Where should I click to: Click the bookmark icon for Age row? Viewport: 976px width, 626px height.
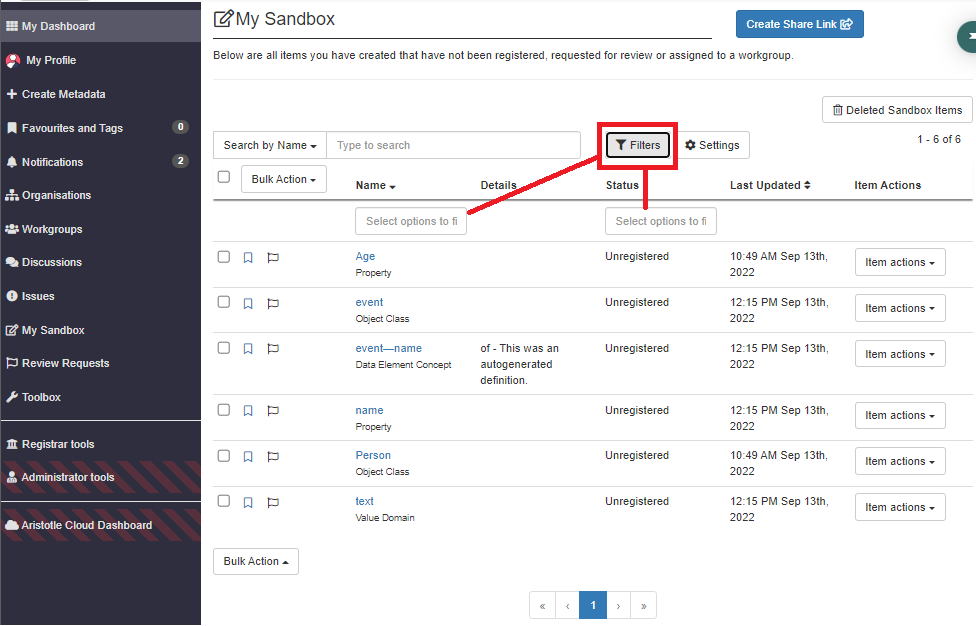coord(248,257)
